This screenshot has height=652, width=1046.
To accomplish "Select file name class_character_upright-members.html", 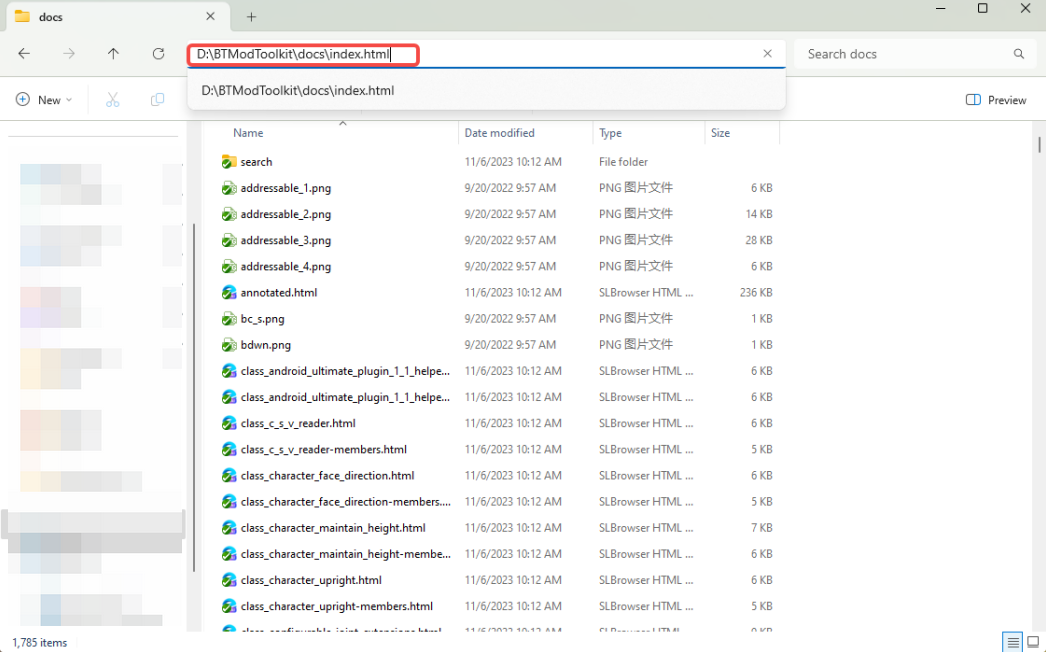I will [337, 606].
